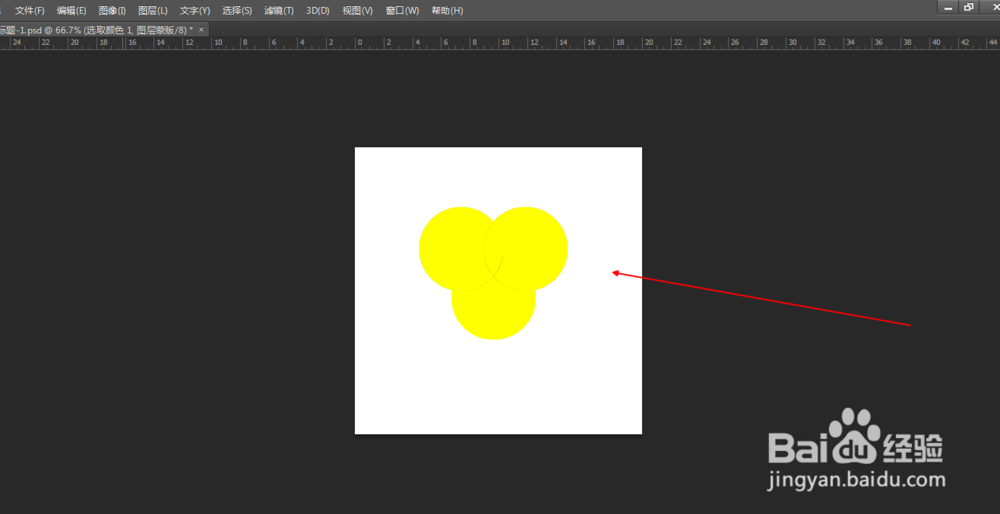Open the 文字(Y) menu

(x=195, y=11)
